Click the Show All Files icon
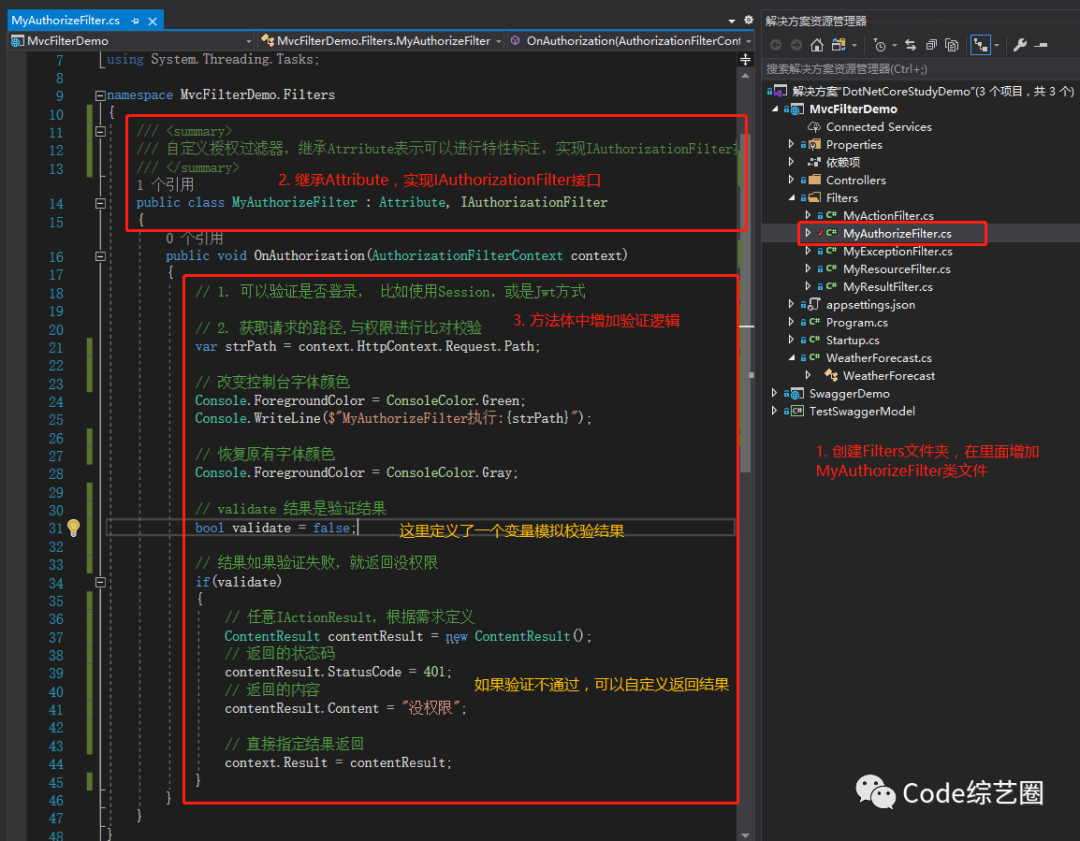The height and width of the screenshot is (841, 1080). 952,45
